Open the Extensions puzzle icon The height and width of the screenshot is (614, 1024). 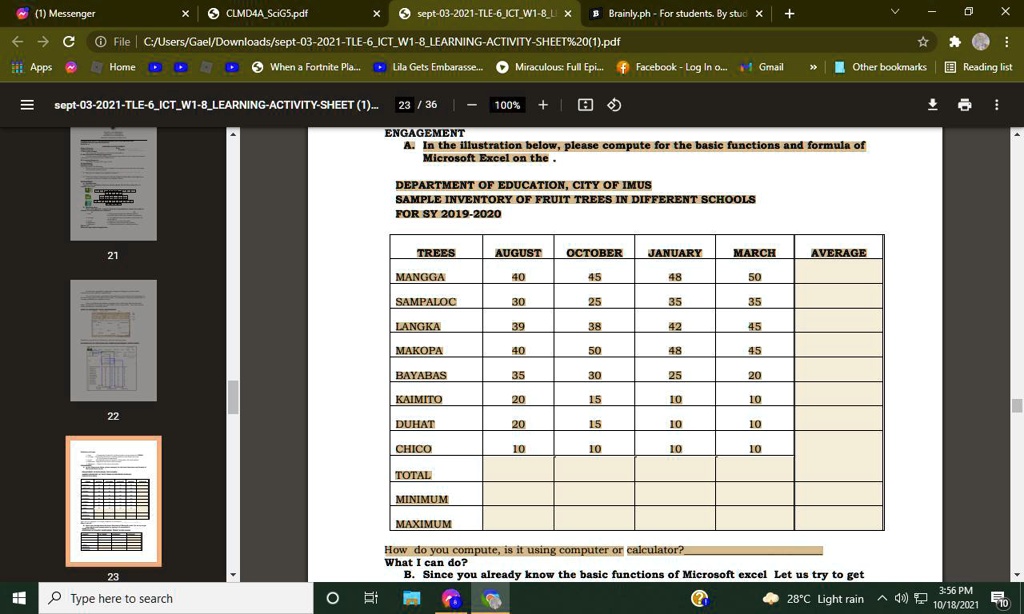click(955, 42)
